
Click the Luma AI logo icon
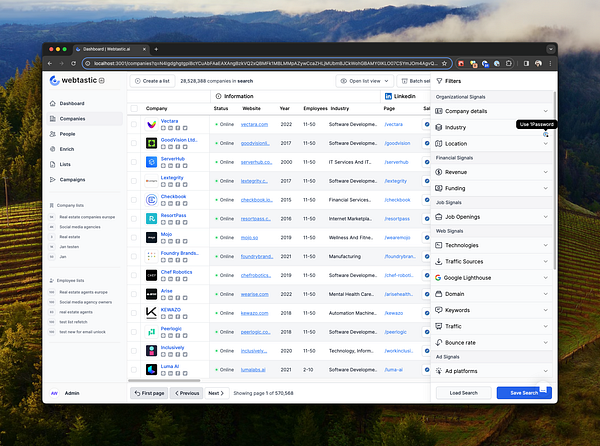(152, 369)
